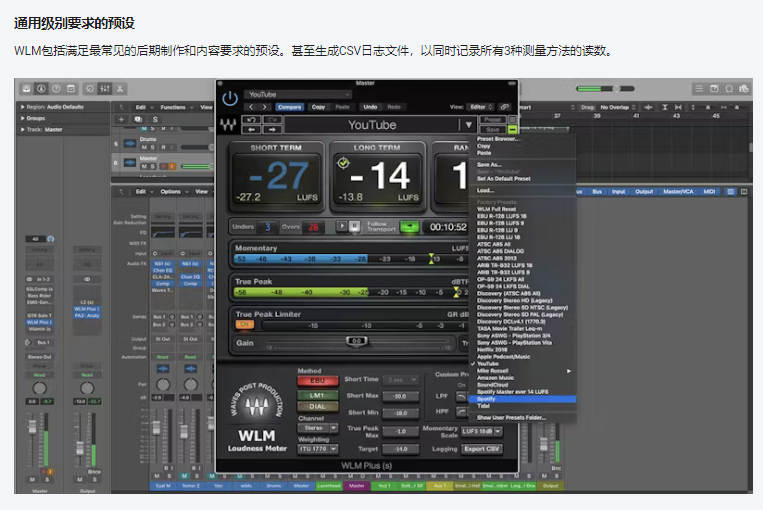Click Copy button in plugin header

318,107
